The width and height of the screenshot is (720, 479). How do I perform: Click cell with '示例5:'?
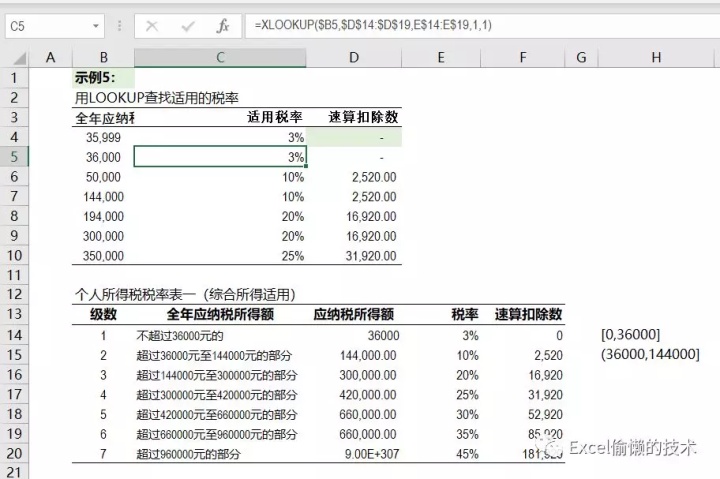coord(103,78)
